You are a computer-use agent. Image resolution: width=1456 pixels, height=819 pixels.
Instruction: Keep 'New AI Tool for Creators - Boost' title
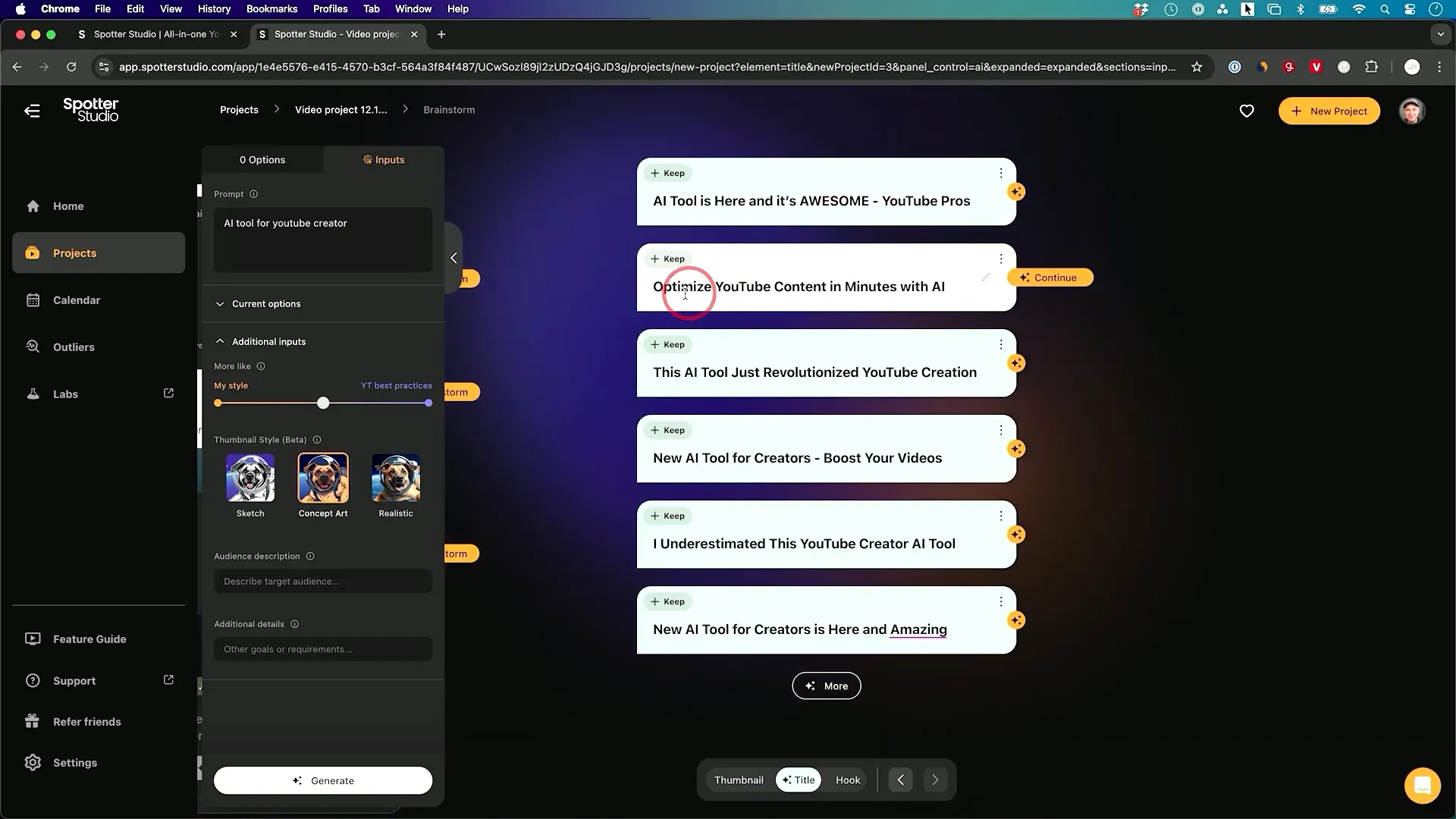[x=667, y=430]
